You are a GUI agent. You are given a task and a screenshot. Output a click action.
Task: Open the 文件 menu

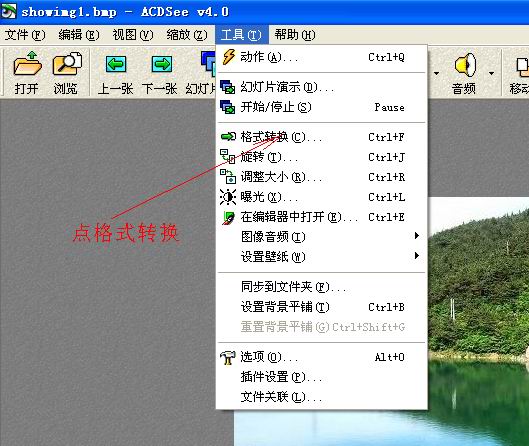pyautogui.click(x=25, y=35)
